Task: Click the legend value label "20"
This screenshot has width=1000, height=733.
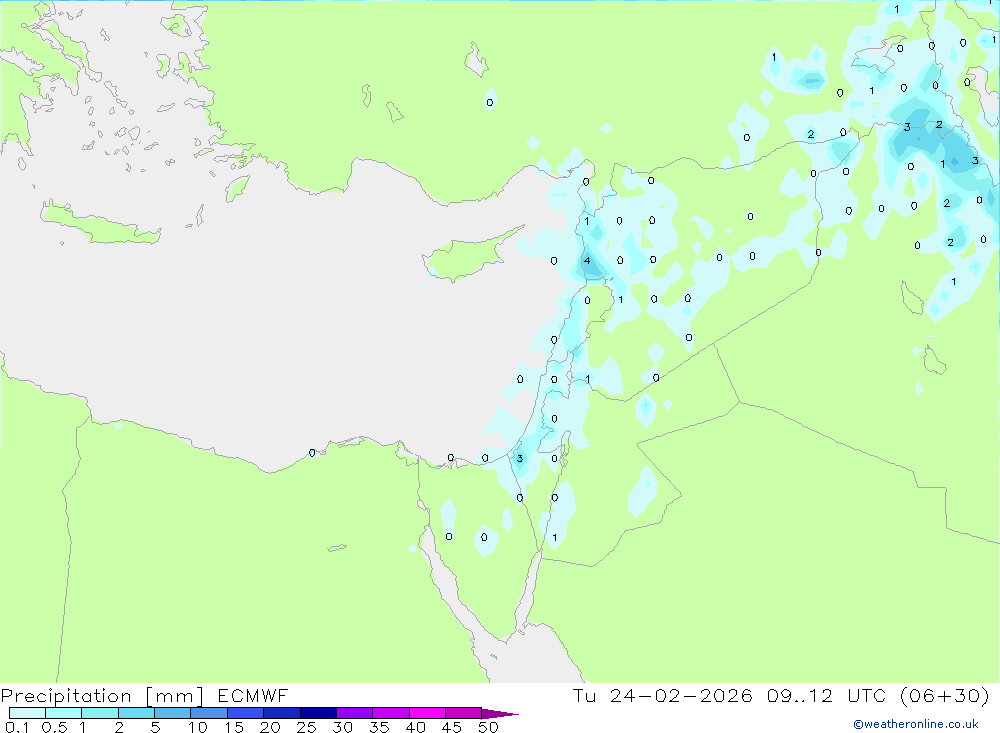Action: 270,727
